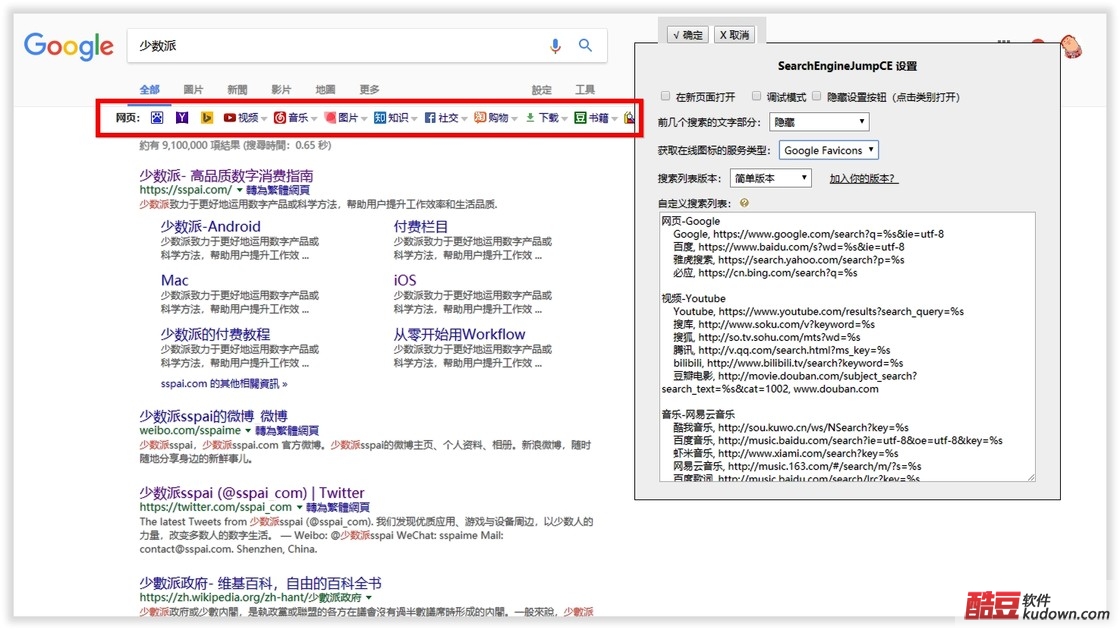Expand the 书籍 category dropdown arrow
Viewport: 1120px width, 630px height.
coord(614,119)
